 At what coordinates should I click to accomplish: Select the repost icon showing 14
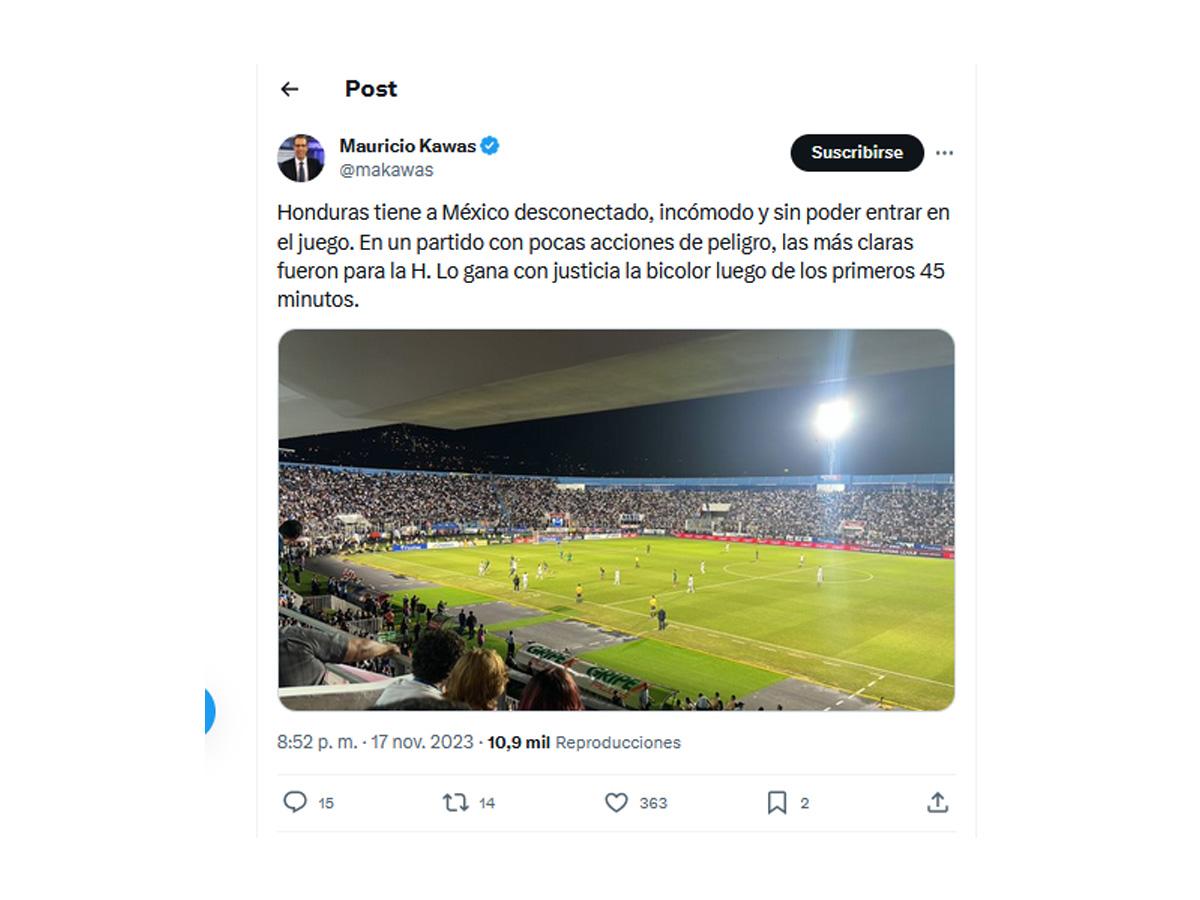tap(458, 802)
